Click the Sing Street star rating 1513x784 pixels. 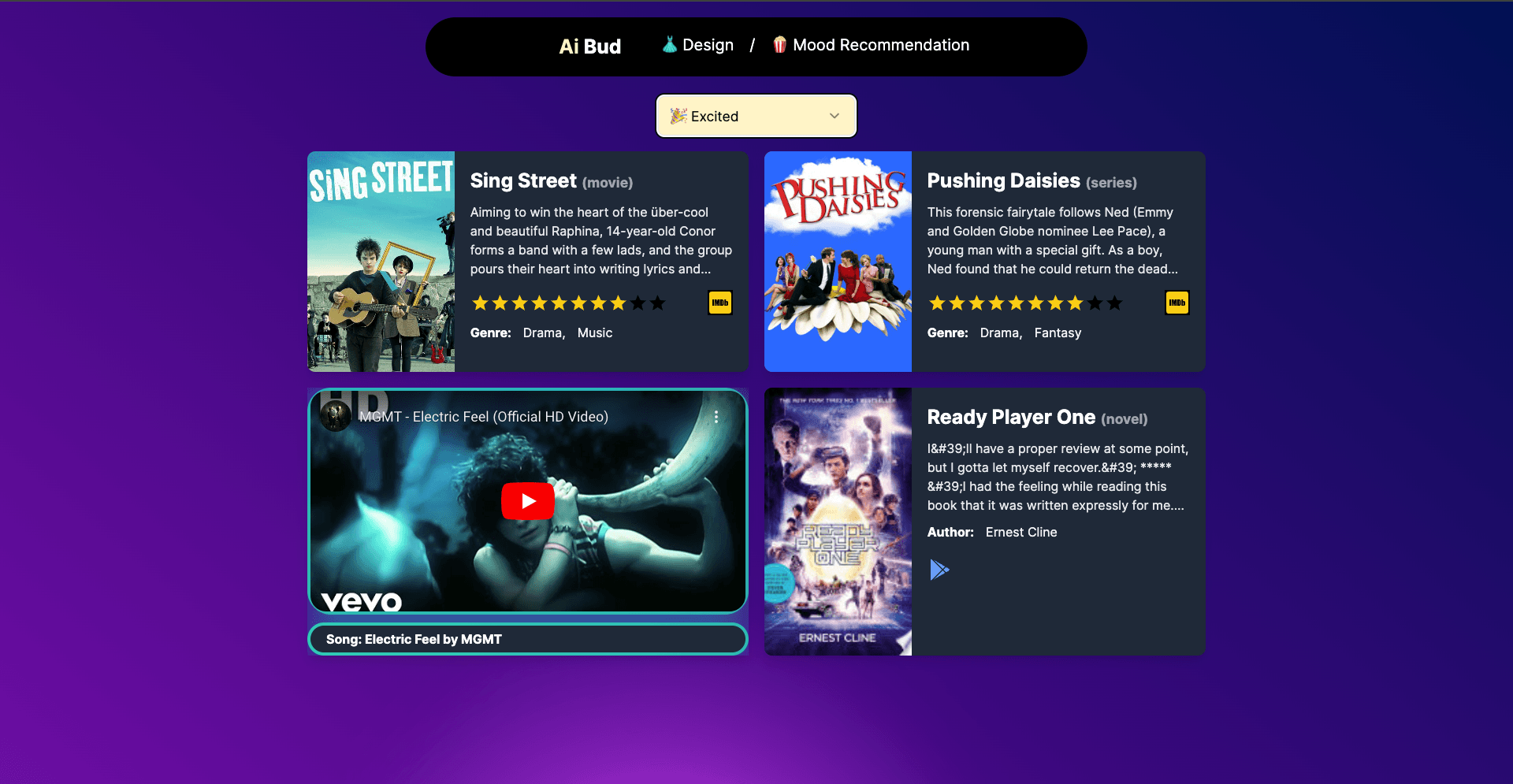(568, 303)
